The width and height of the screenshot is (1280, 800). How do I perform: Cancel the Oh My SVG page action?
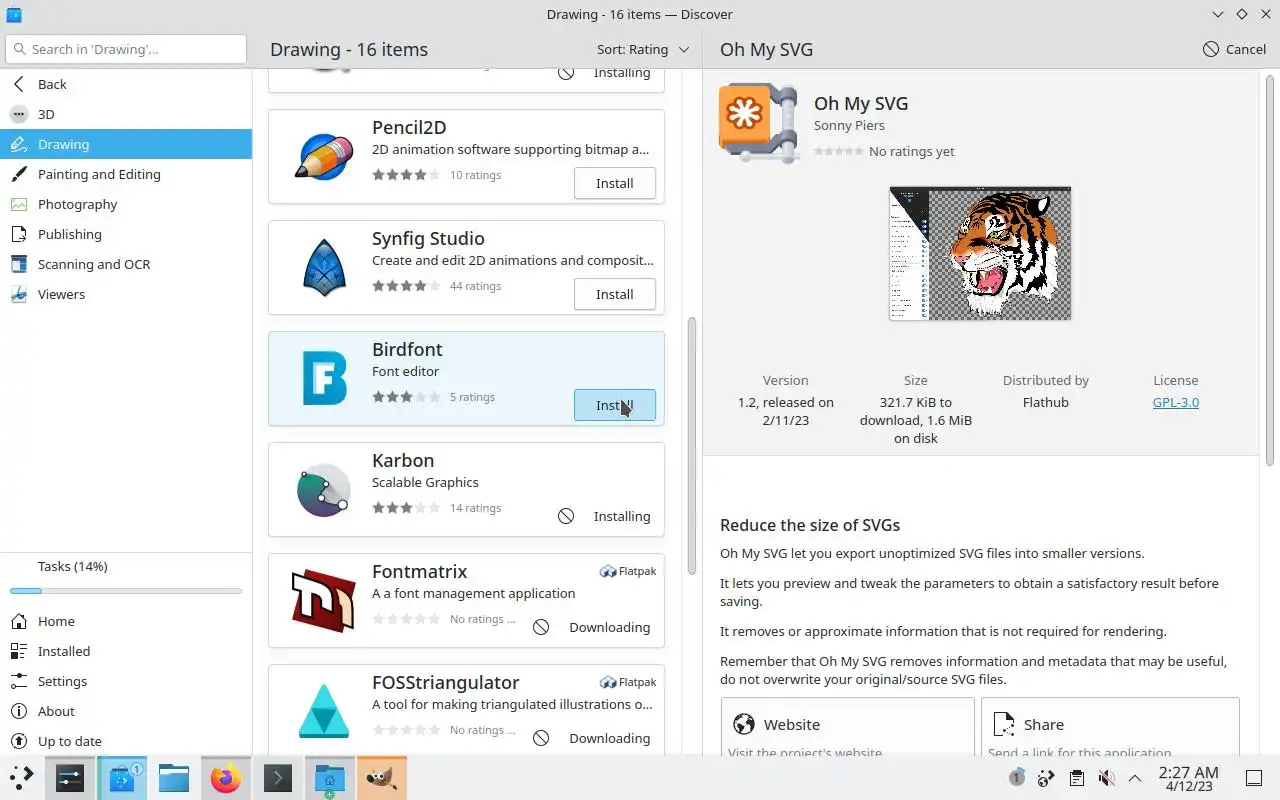click(x=1234, y=49)
